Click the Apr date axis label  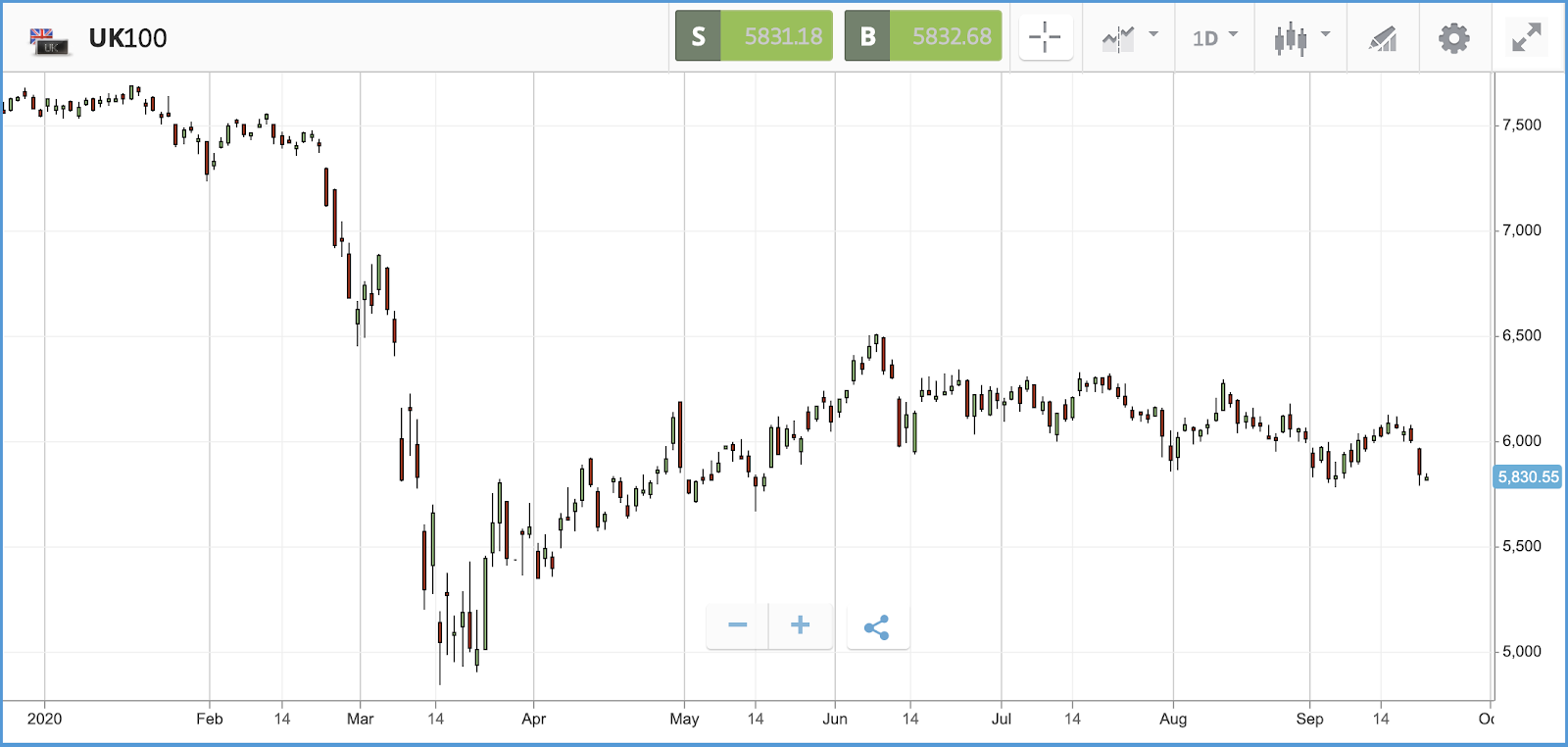tap(534, 720)
